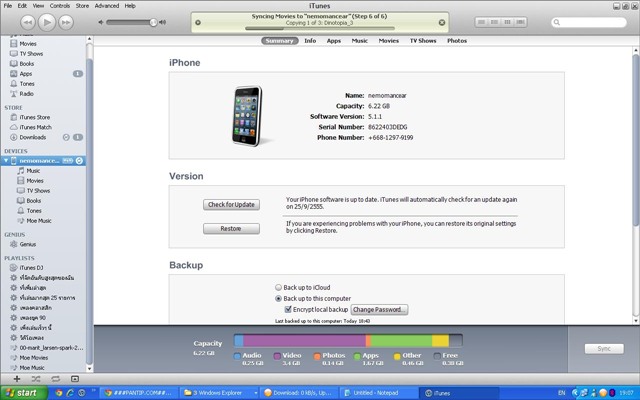Switch to album list view mode

[494, 22]
